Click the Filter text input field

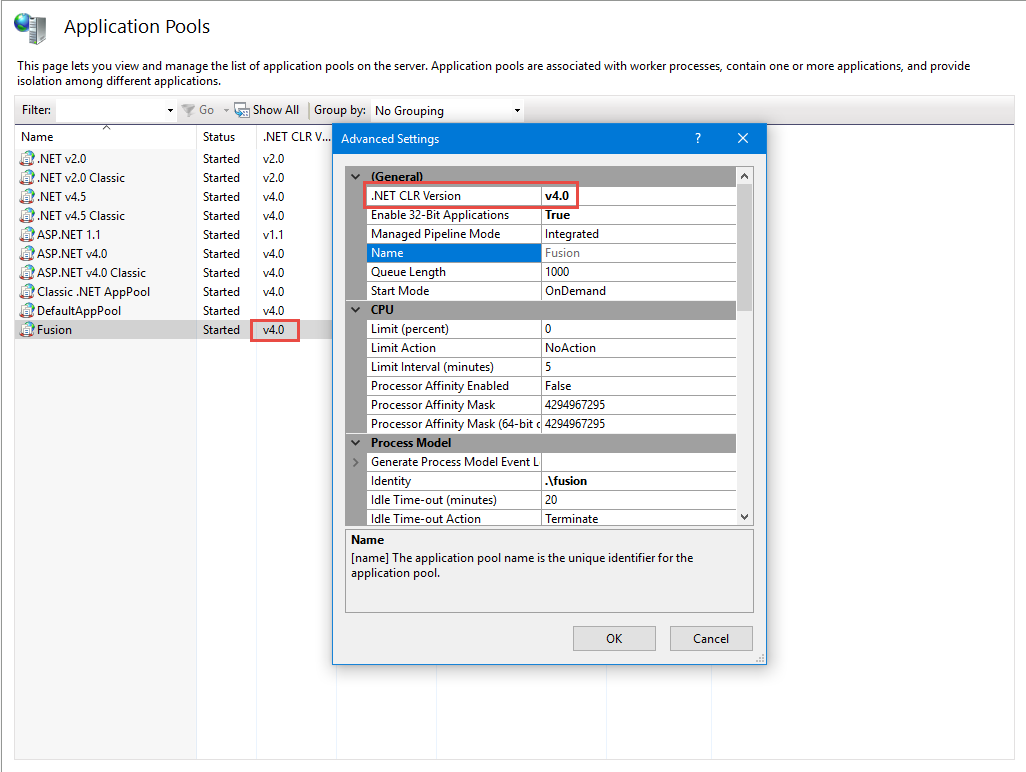(x=111, y=111)
